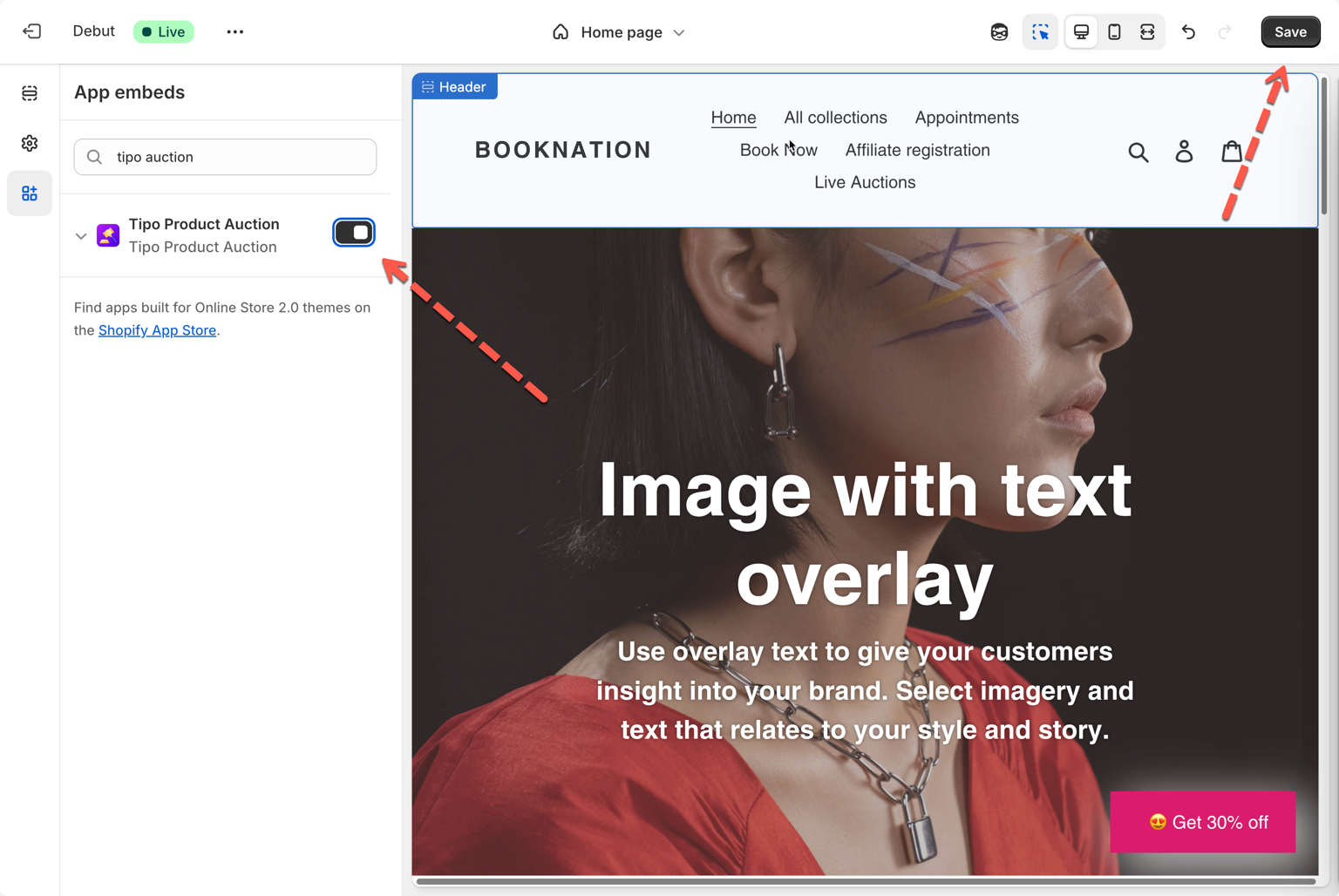Select the App embeds sidebar icon
The image size is (1339, 896).
30,193
